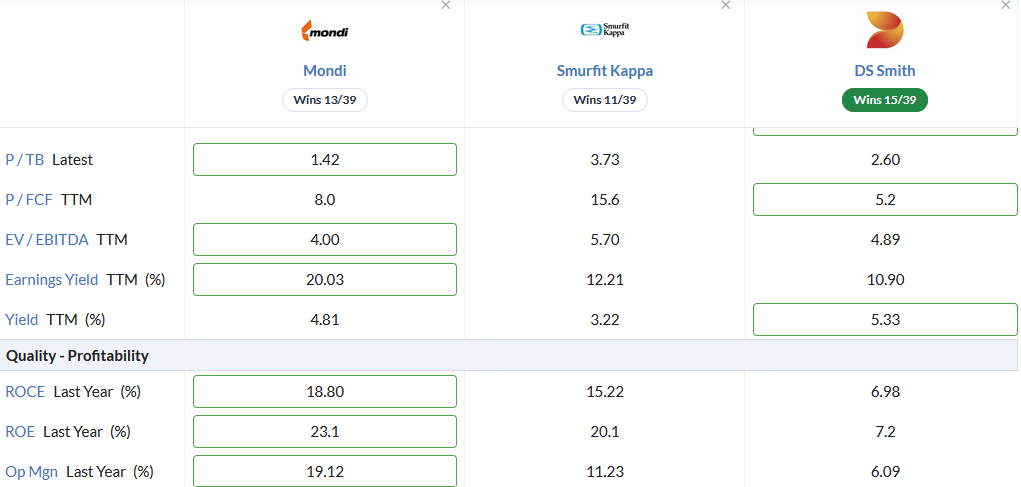Click the Mondi company logo
The image size is (1021, 487).
pos(324,30)
